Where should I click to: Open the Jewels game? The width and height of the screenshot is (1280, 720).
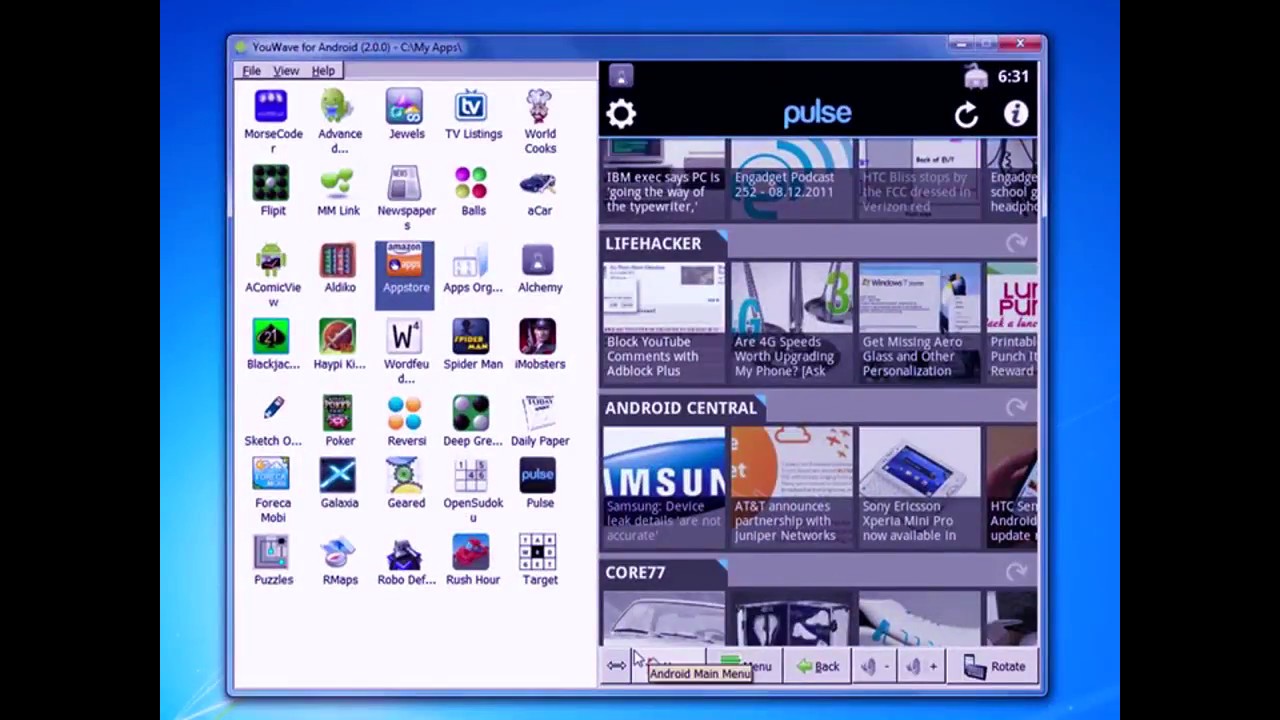pyautogui.click(x=404, y=107)
